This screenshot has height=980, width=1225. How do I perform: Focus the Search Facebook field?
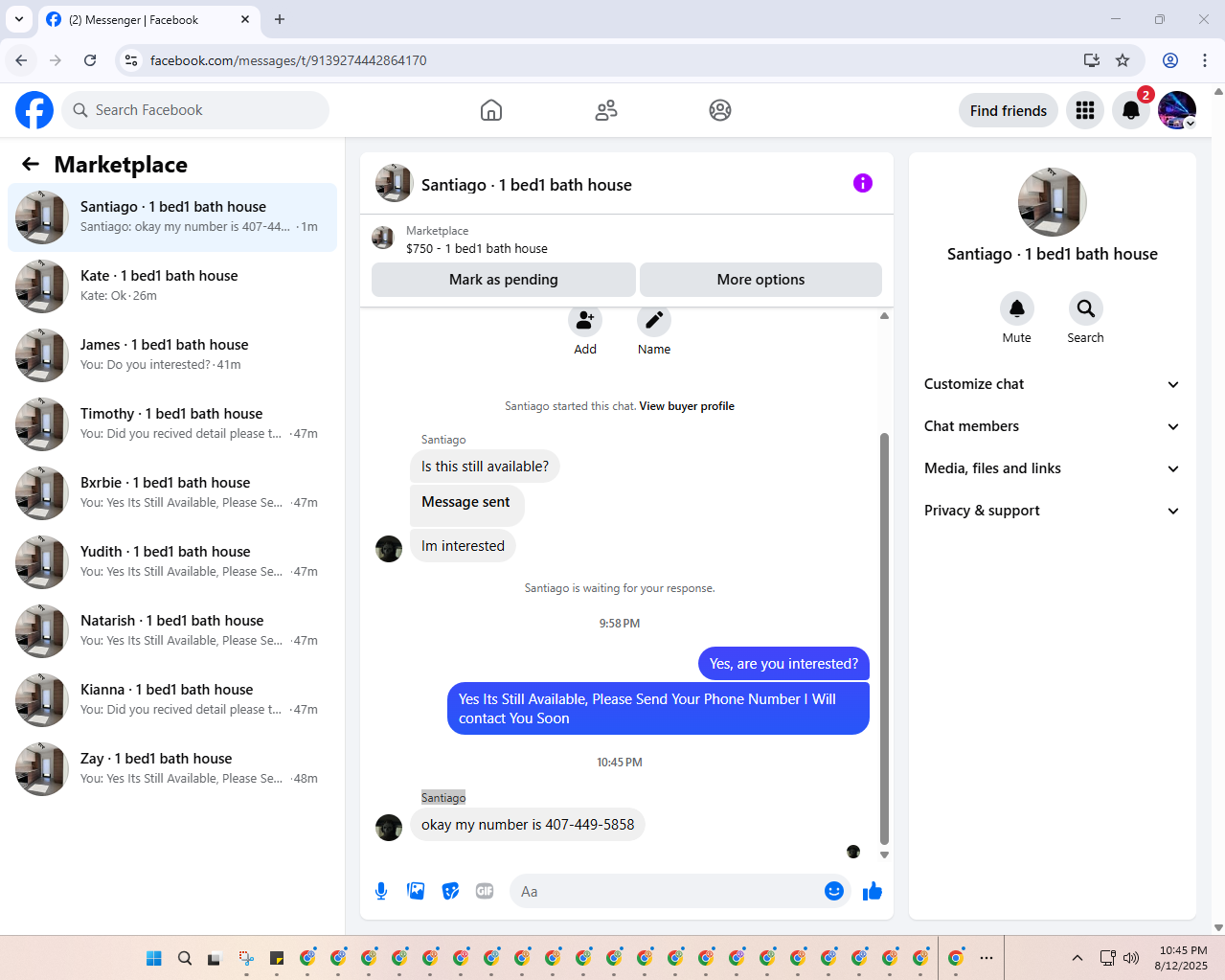coord(195,110)
